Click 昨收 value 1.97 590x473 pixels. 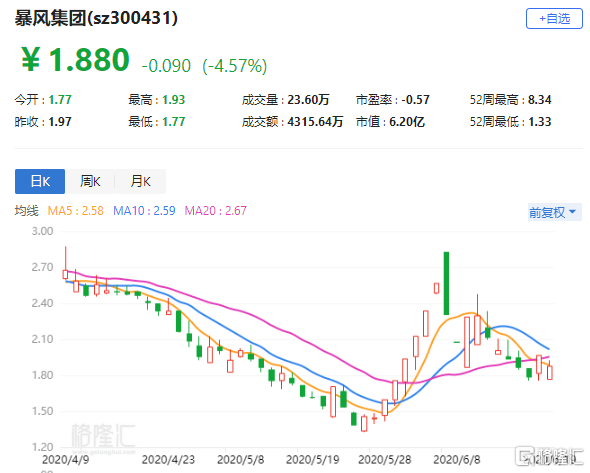pyautogui.click(x=60, y=122)
